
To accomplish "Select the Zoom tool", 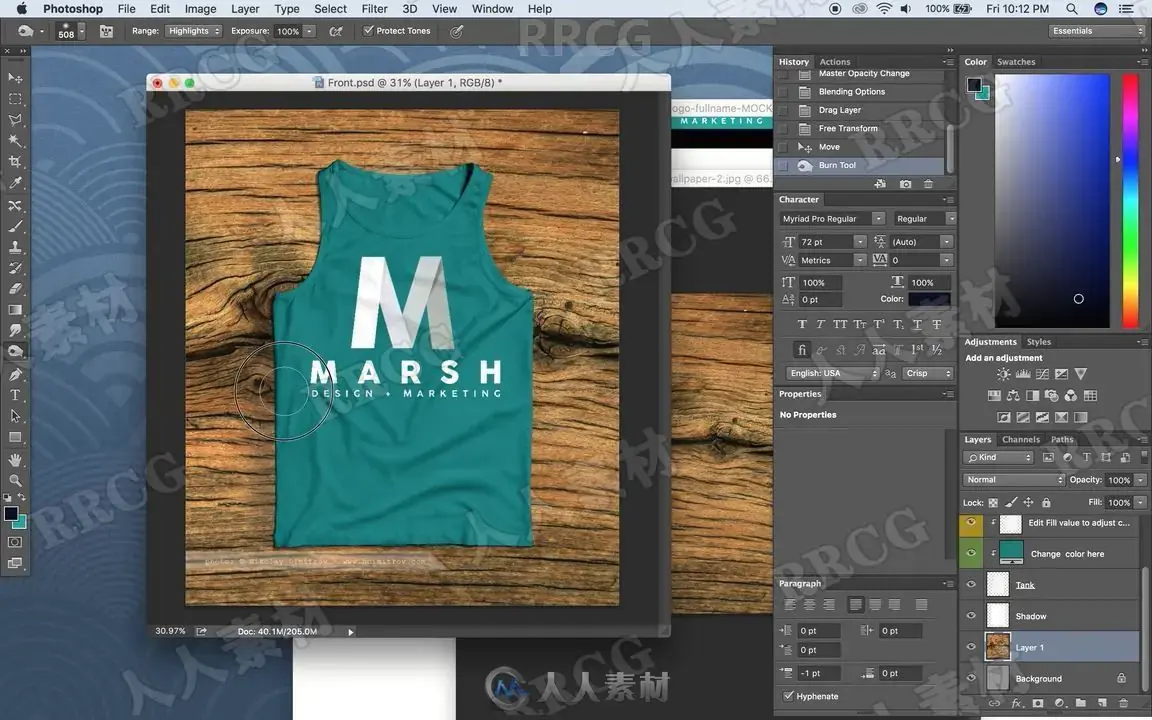I will pyautogui.click(x=15, y=480).
